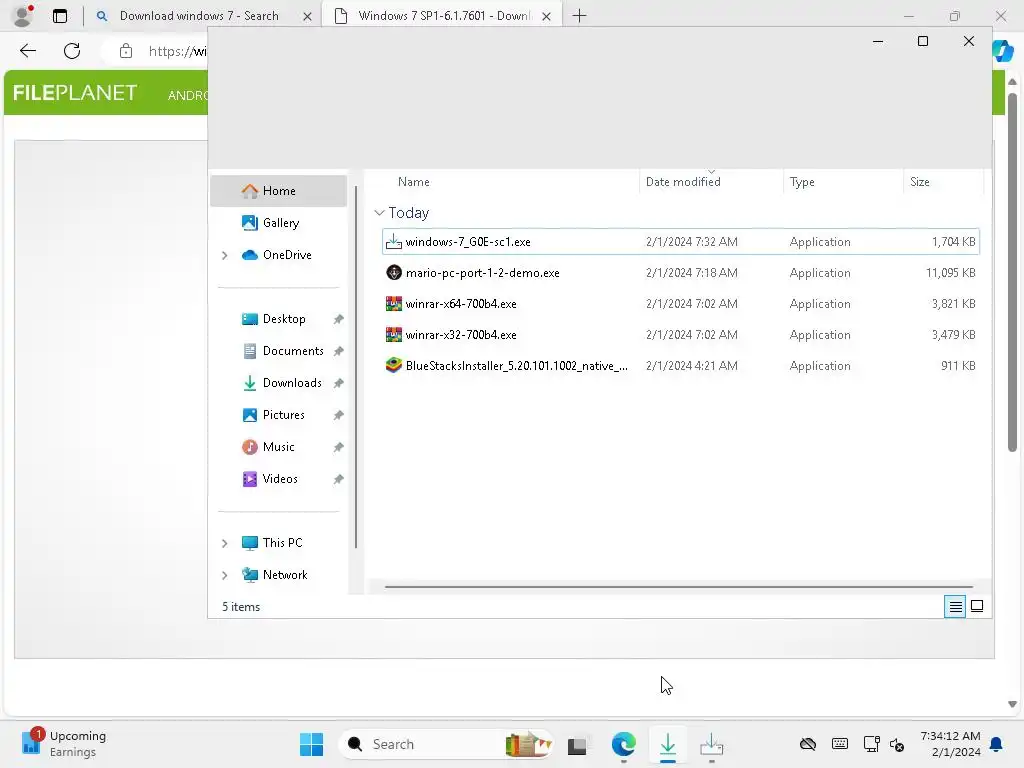The height and width of the screenshot is (768, 1024).
Task: Click the BlueStacks installer icon
Action: [x=394, y=365]
